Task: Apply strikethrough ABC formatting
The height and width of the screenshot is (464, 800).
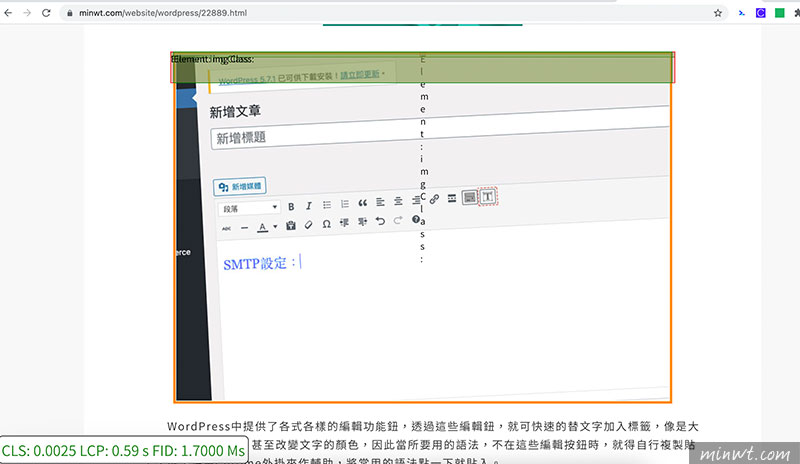Action: (227, 228)
